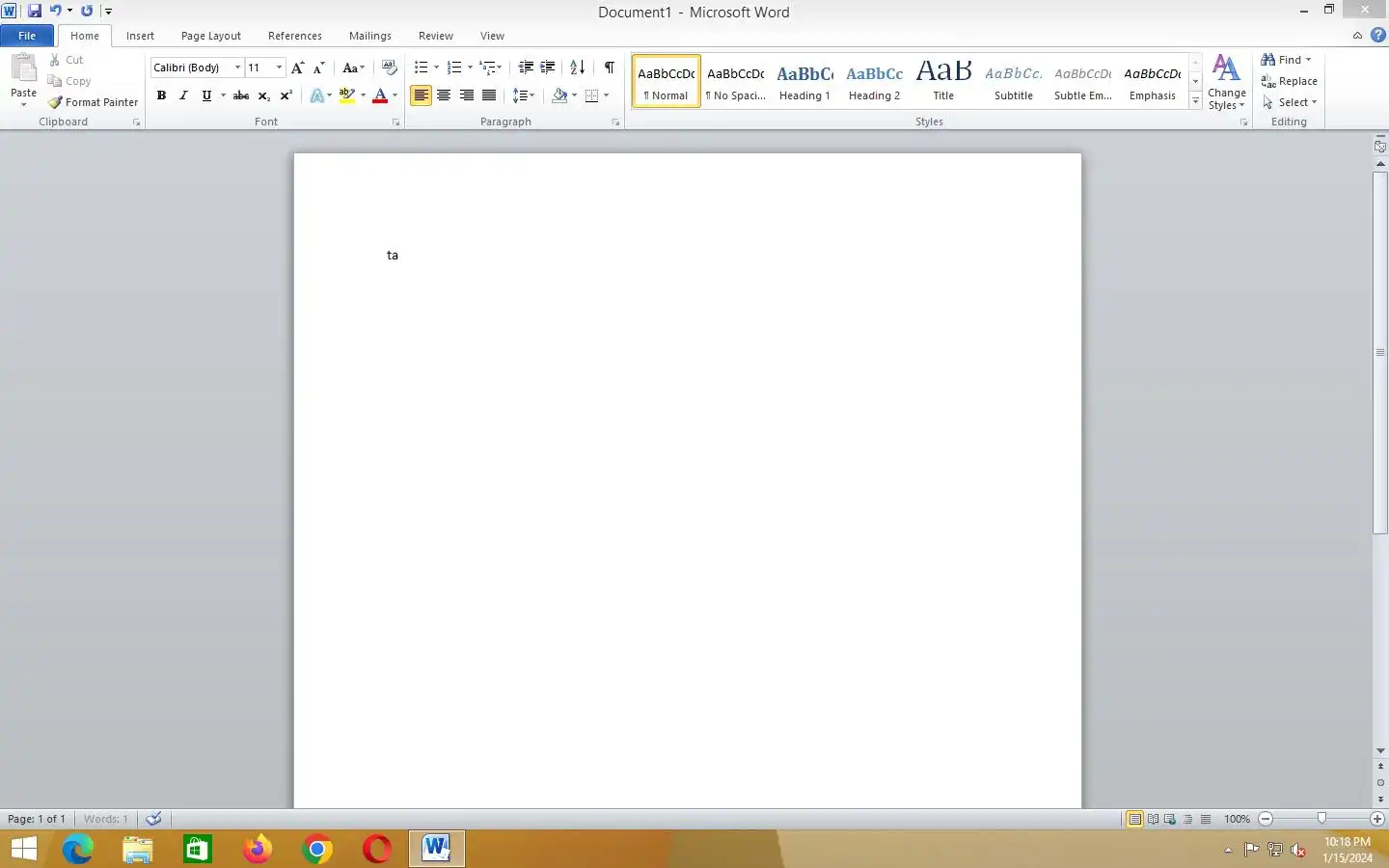This screenshot has width=1389, height=868.
Task: Click the Paste clipboard icon
Action: [x=23, y=69]
